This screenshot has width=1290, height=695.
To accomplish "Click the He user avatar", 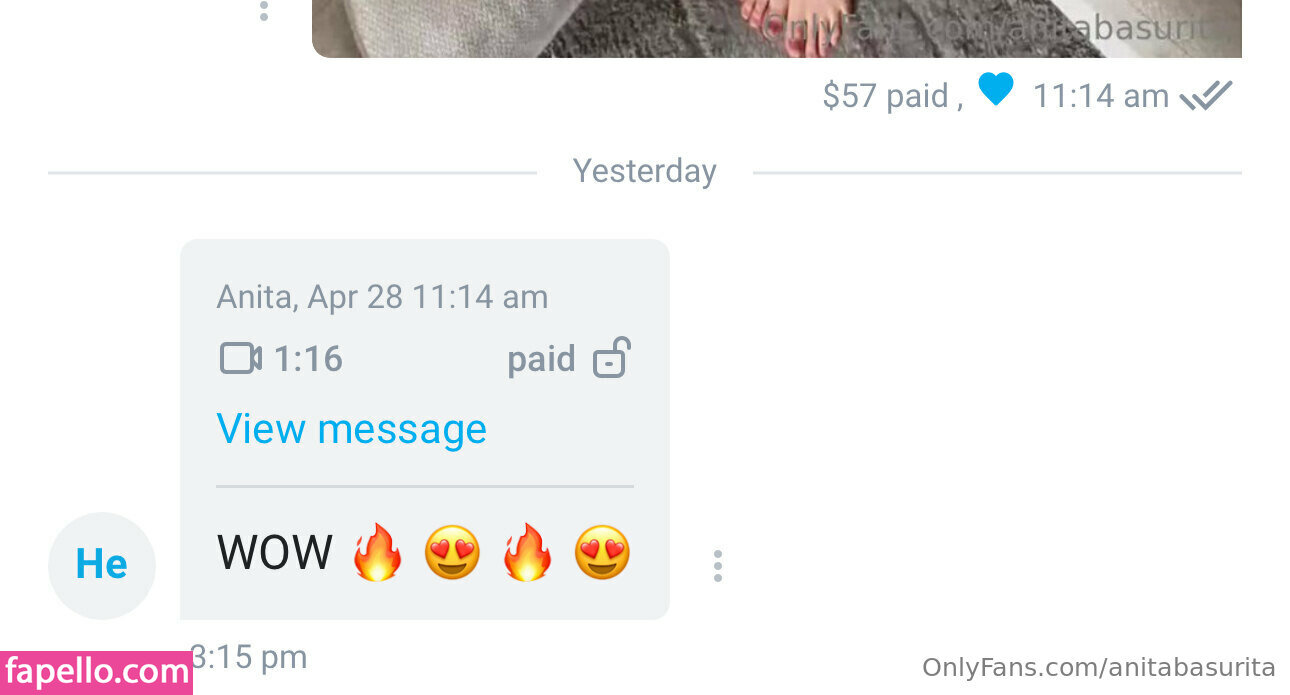I will (102, 565).
